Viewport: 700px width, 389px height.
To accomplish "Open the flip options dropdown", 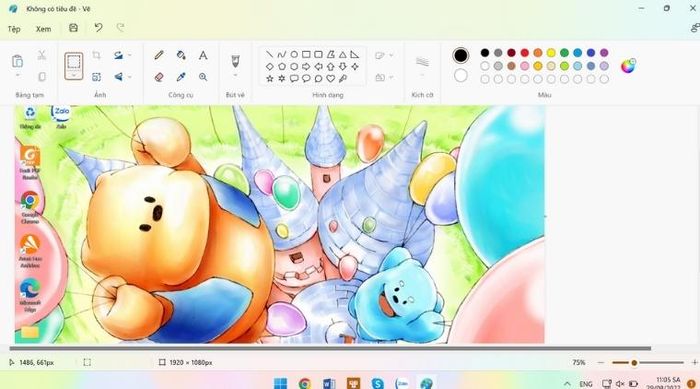I will coord(129,77).
